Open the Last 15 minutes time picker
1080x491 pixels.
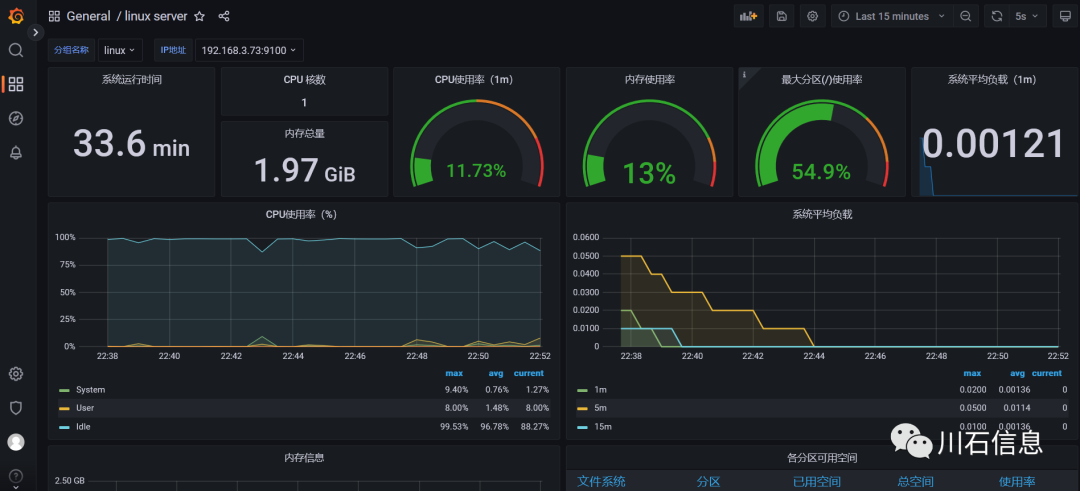(892, 17)
